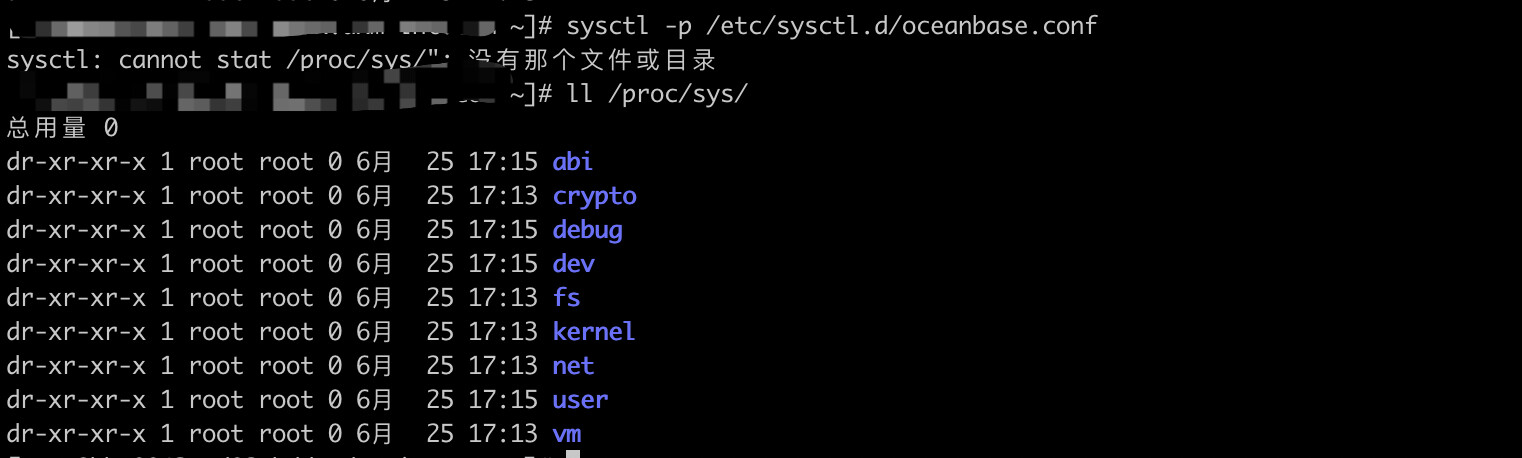The image size is (1522, 458).
Task: Click the abi directory name
Action: 573,161
